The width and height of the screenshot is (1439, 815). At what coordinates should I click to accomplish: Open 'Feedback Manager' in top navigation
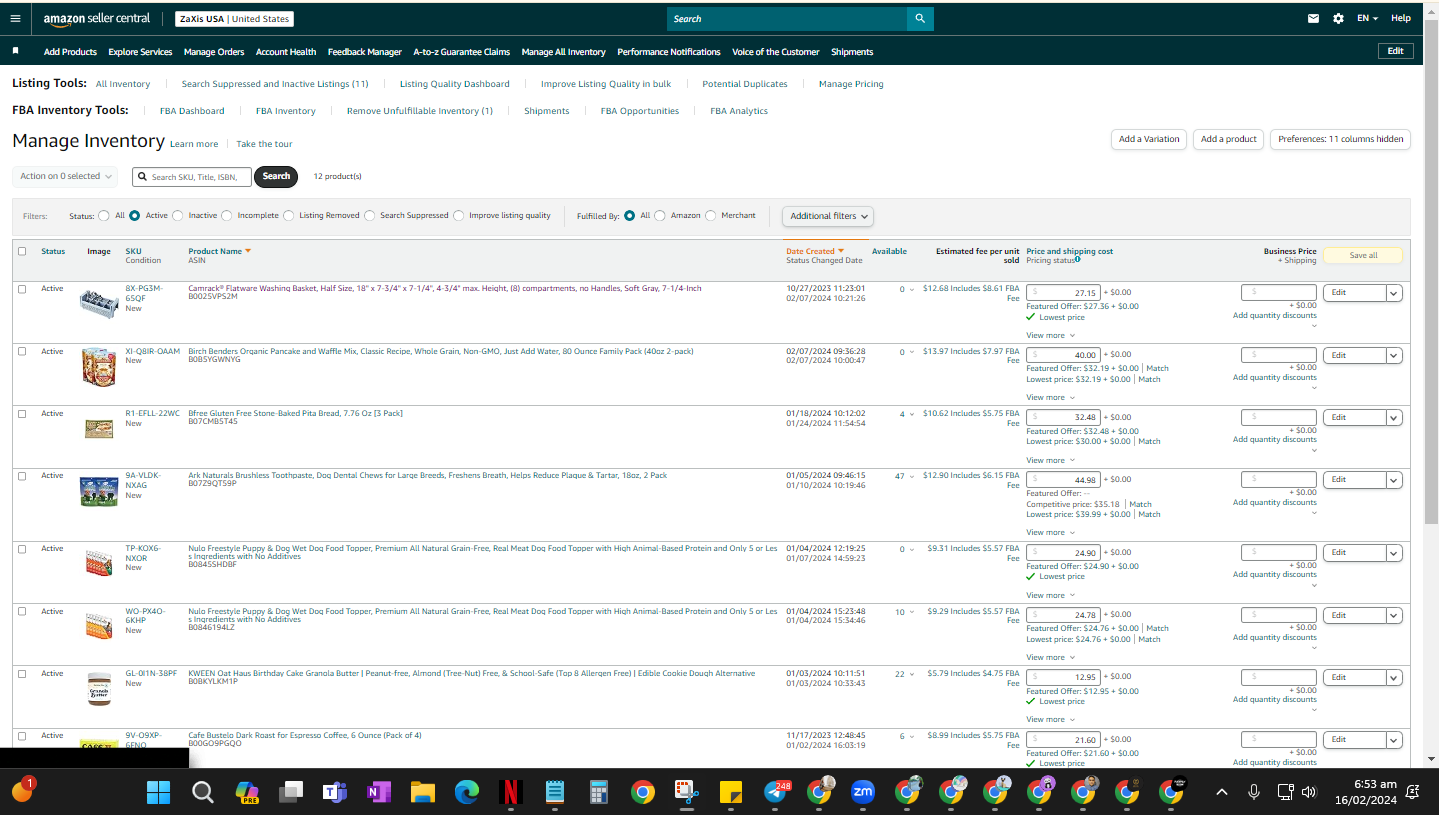[x=365, y=52]
